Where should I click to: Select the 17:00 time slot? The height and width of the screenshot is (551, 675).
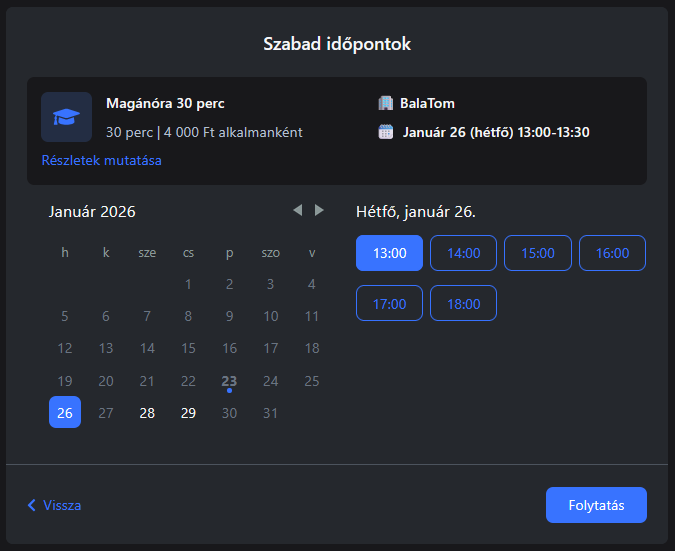point(389,303)
